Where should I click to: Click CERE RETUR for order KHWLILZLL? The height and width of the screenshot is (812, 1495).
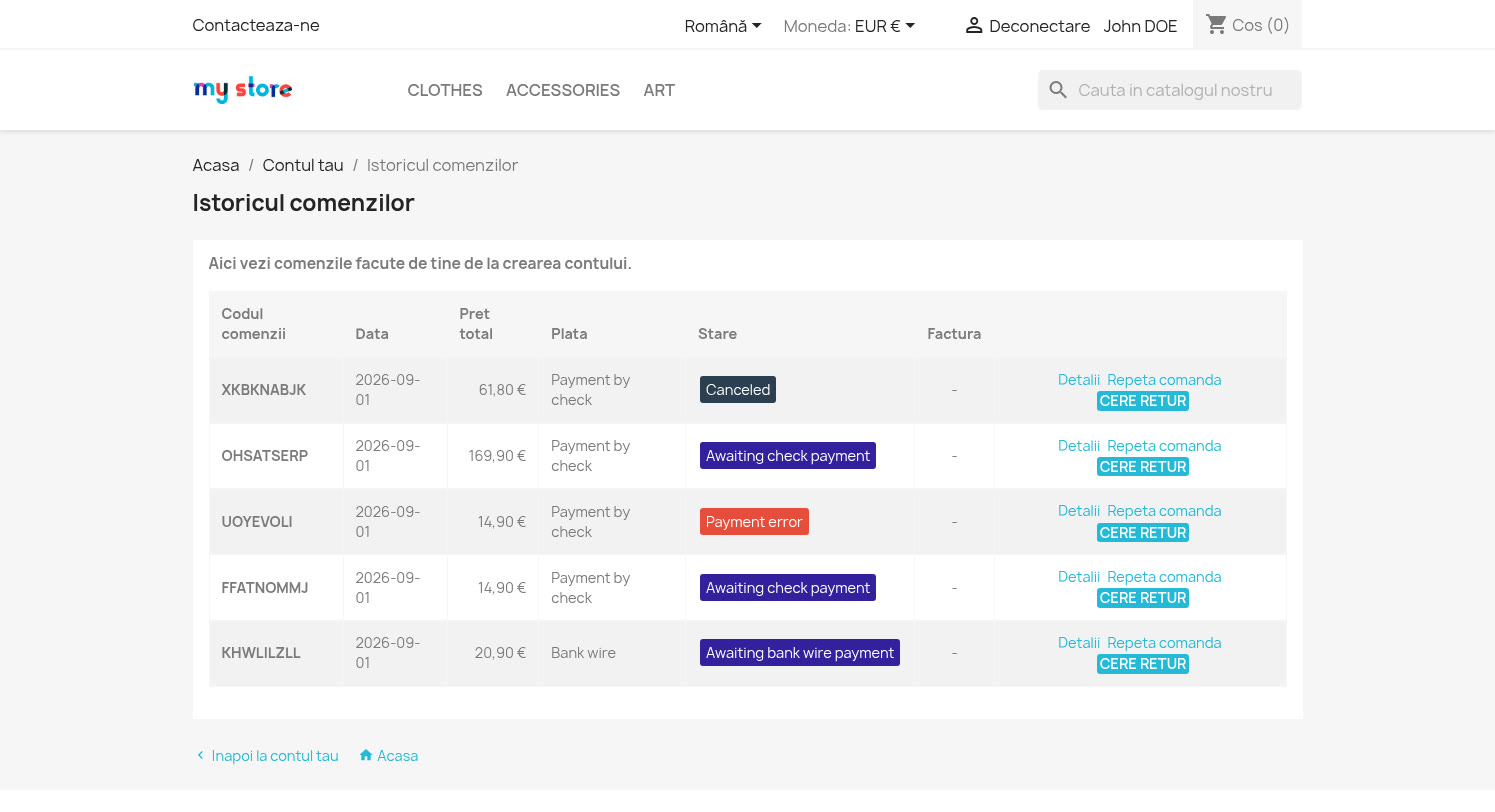pyautogui.click(x=1143, y=664)
